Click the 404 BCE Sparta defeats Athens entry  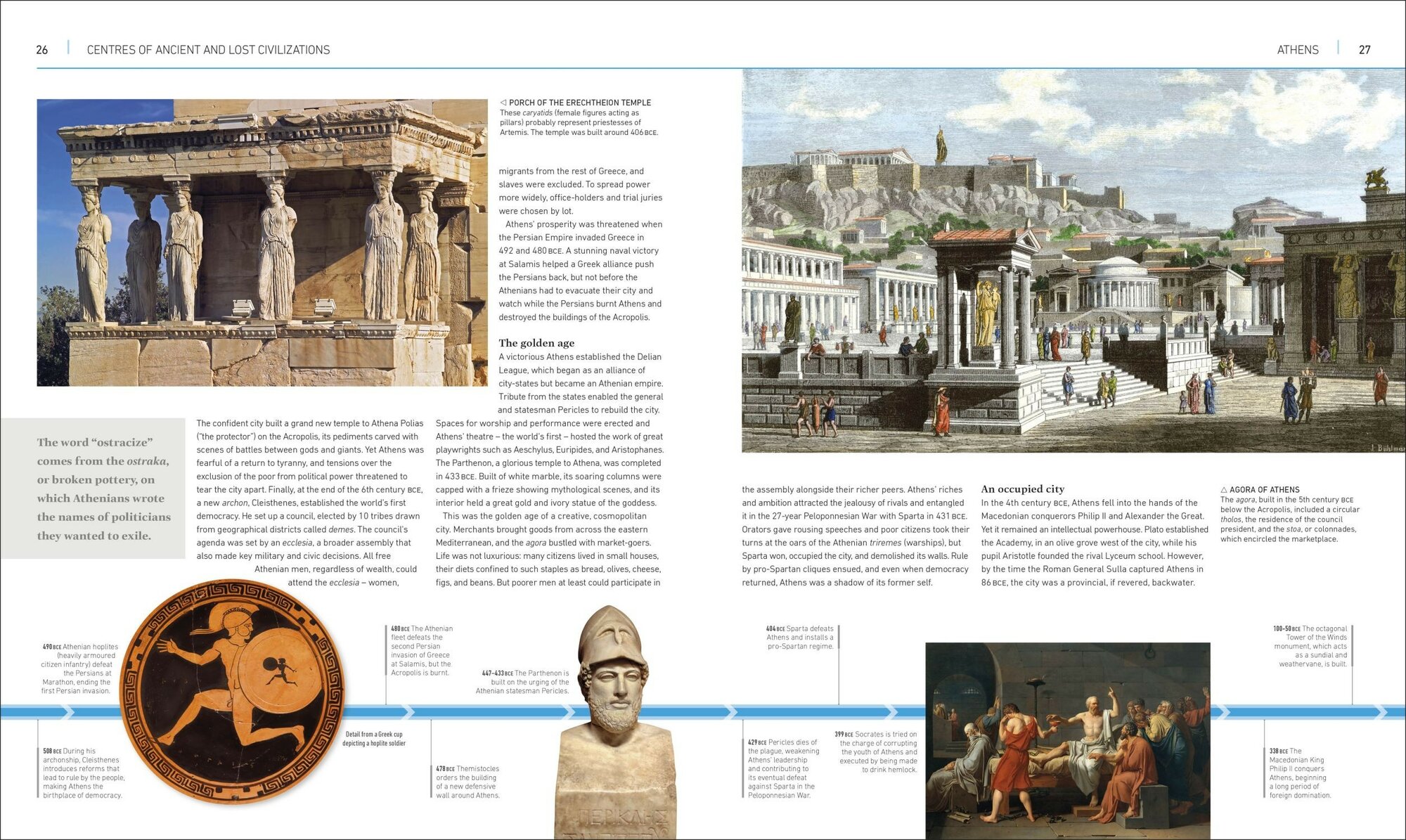(800, 638)
